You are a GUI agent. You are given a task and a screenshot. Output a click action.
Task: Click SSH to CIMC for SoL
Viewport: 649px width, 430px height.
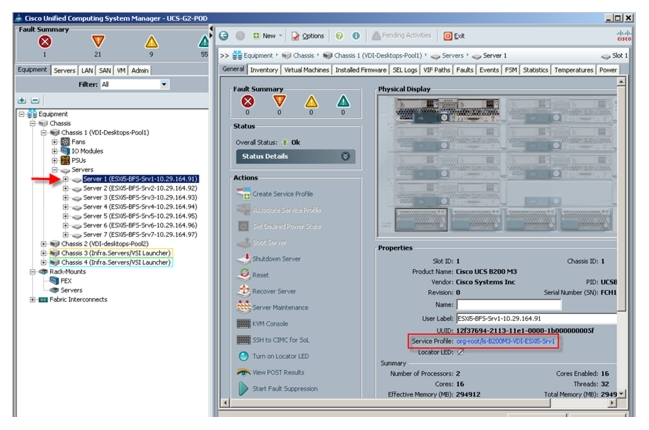(x=281, y=340)
